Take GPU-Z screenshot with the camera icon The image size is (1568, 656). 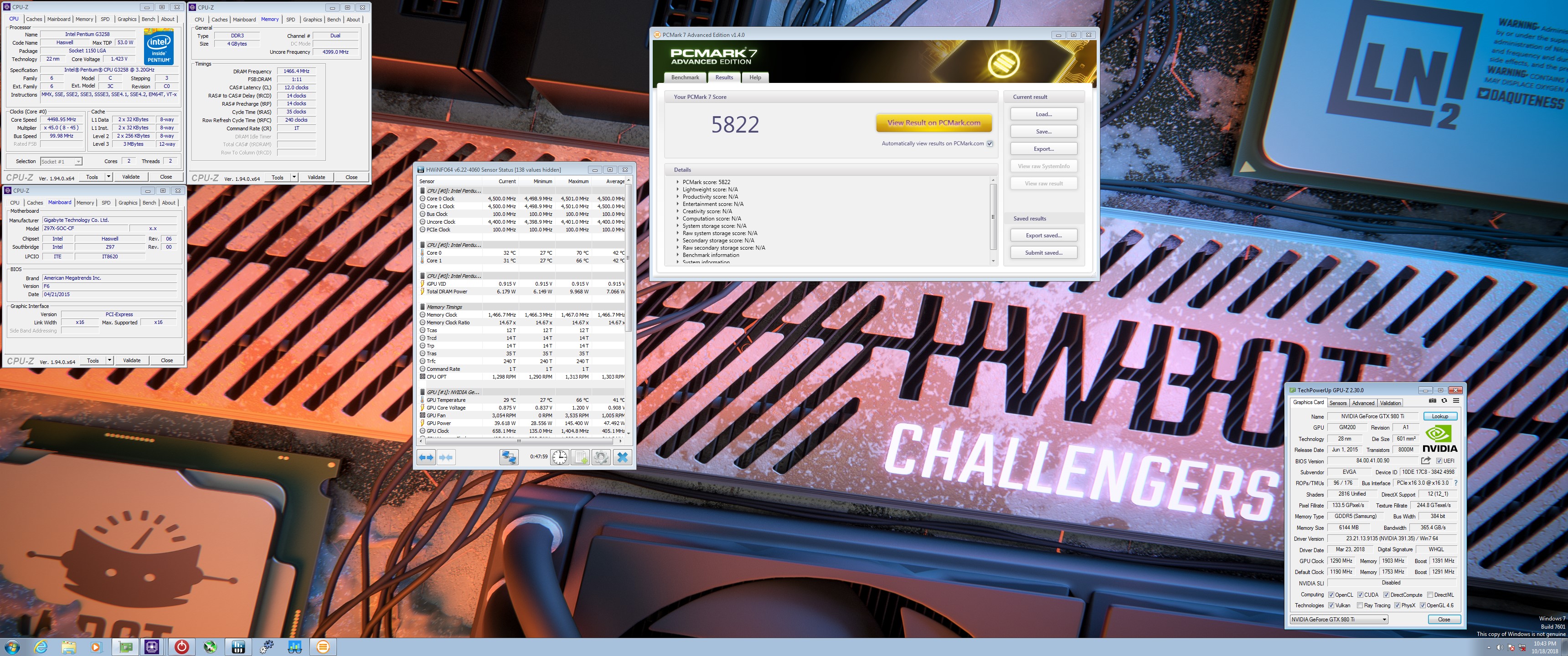click(1432, 401)
